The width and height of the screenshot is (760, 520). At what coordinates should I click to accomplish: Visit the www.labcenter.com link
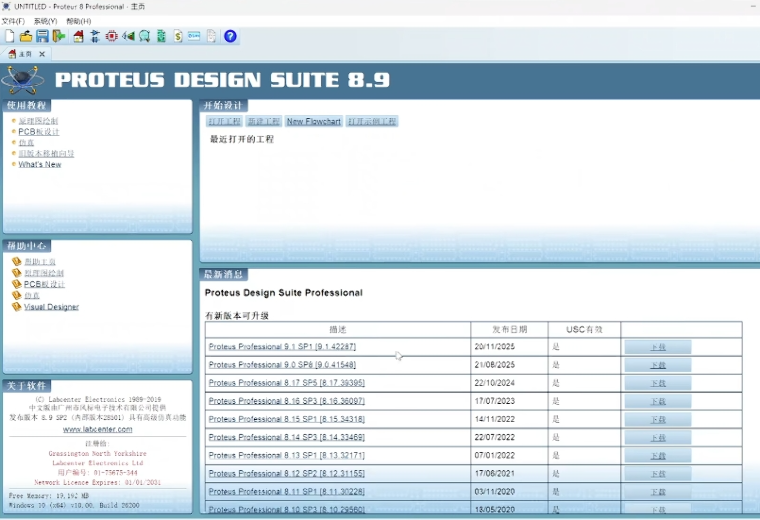pos(97,429)
